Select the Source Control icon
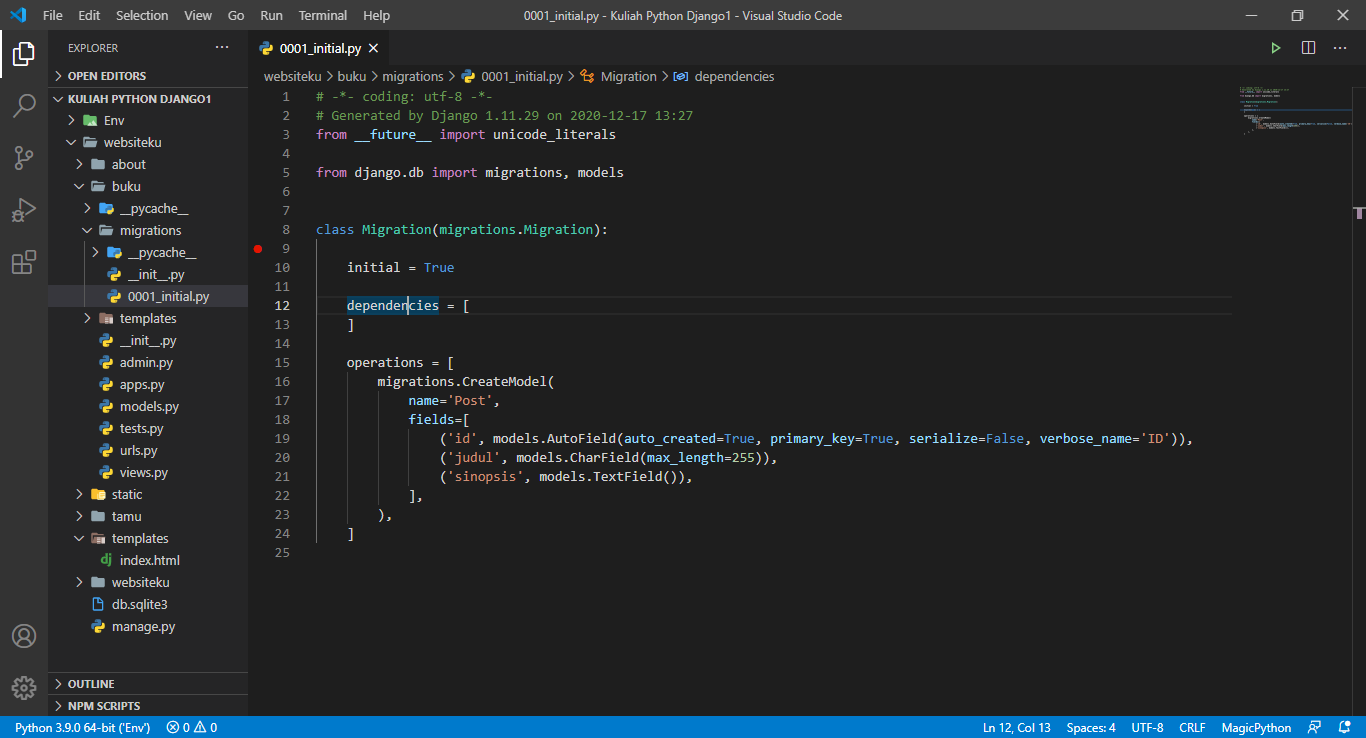This screenshot has height=738, width=1366. (24, 159)
